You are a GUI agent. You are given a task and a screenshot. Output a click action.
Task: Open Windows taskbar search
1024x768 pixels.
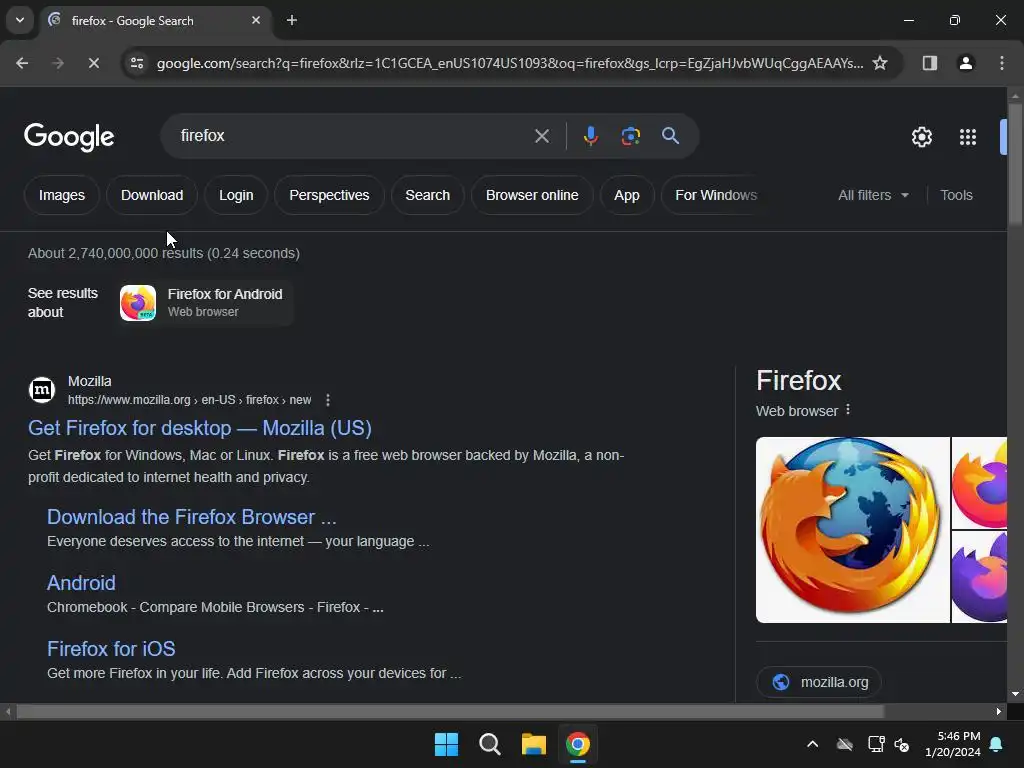point(490,744)
